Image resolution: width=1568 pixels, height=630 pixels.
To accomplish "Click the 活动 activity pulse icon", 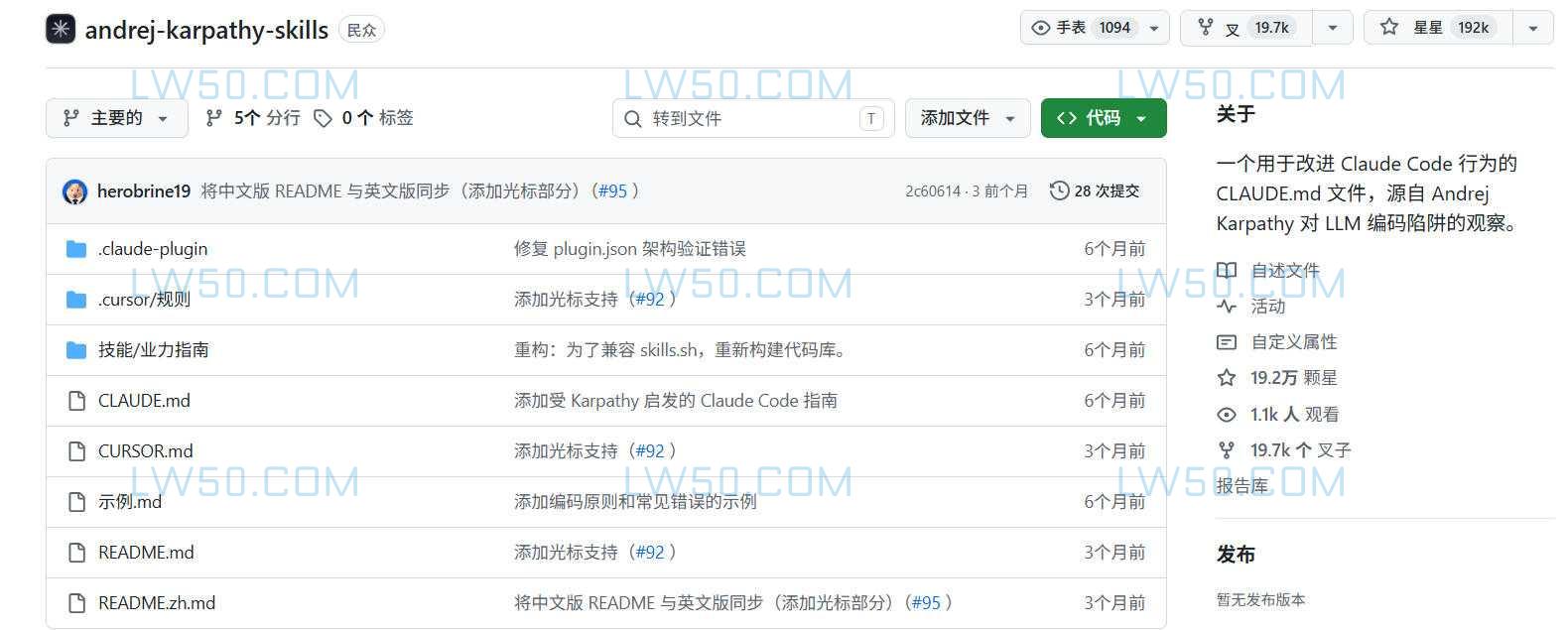I will pyautogui.click(x=1227, y=307).
